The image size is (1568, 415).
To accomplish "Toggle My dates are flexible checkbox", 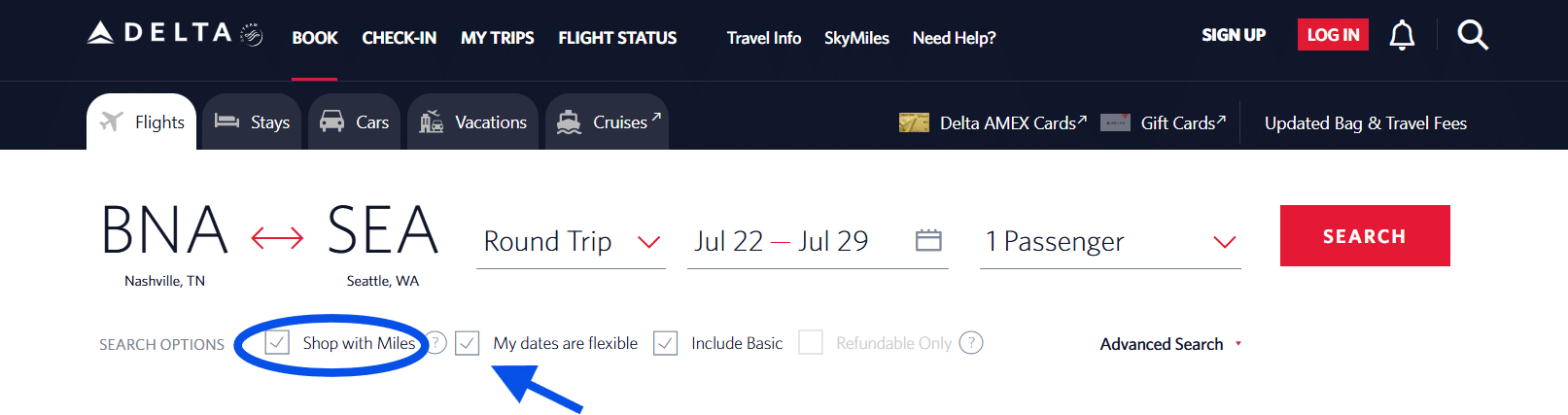I will pos(468,343).
